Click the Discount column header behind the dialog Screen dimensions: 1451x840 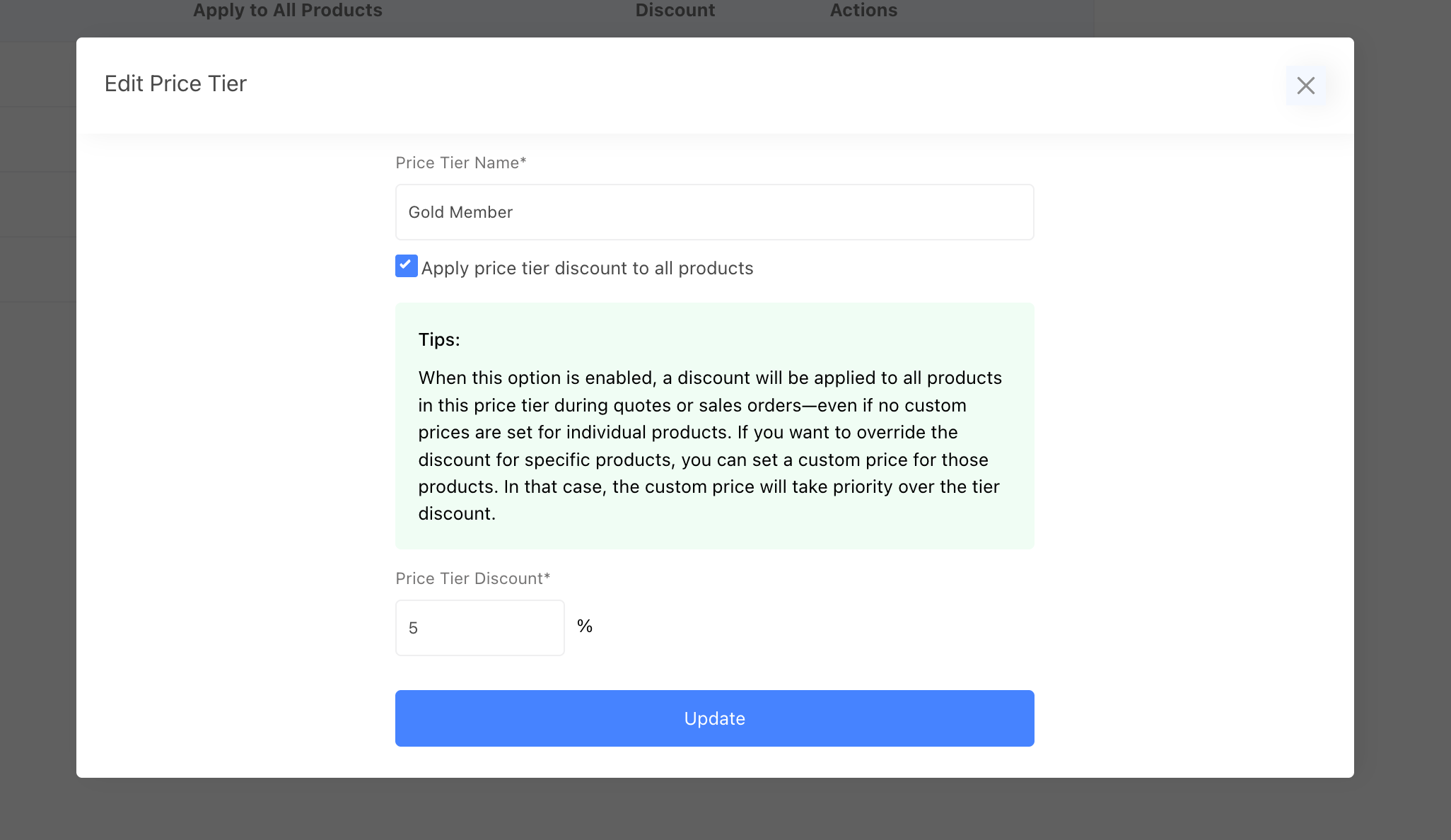(675, 11)
